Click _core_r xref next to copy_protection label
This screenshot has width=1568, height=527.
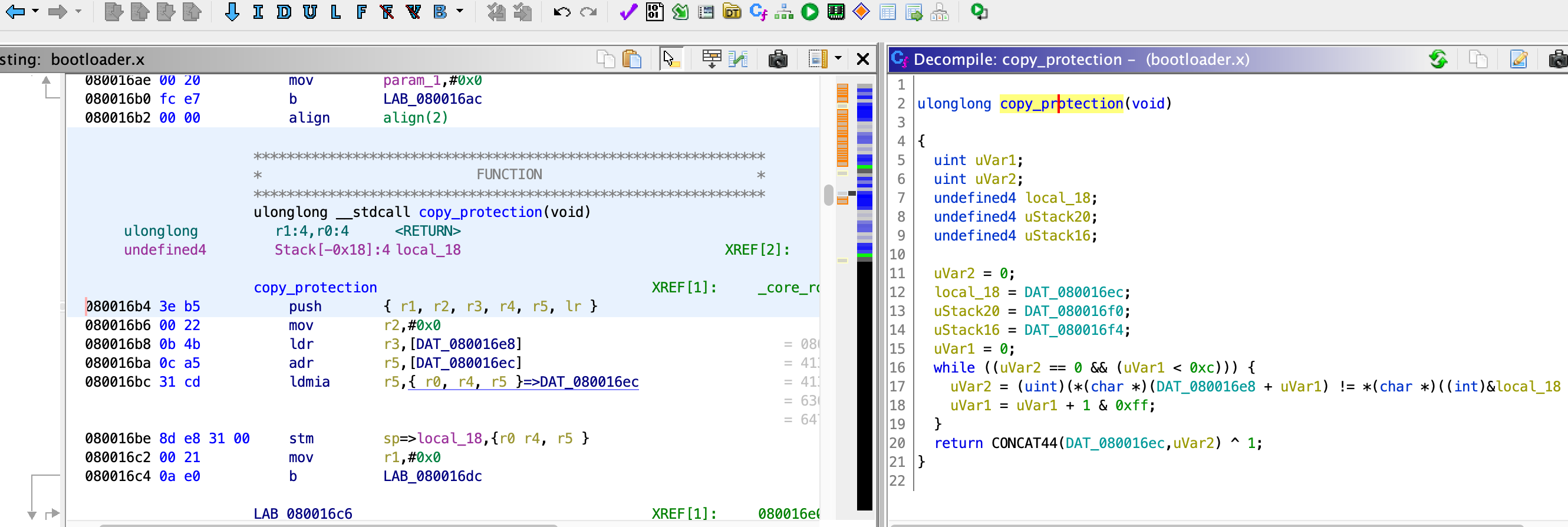pyautogui.click(x=788, y=287)
